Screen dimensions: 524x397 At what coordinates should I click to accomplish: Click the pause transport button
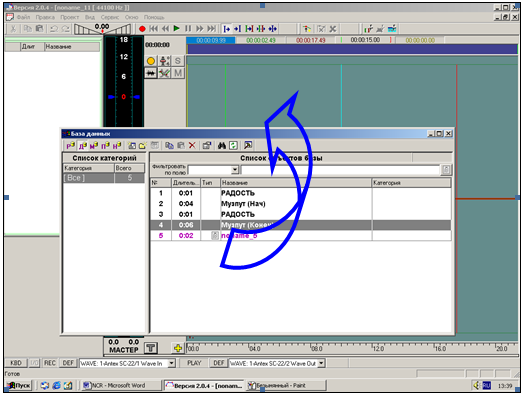188,29
